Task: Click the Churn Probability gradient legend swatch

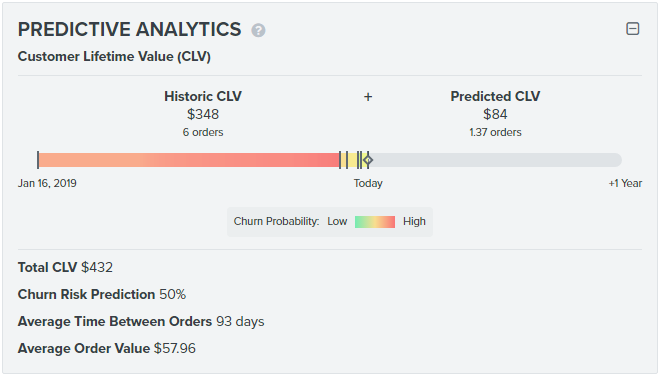Action: 375,222
